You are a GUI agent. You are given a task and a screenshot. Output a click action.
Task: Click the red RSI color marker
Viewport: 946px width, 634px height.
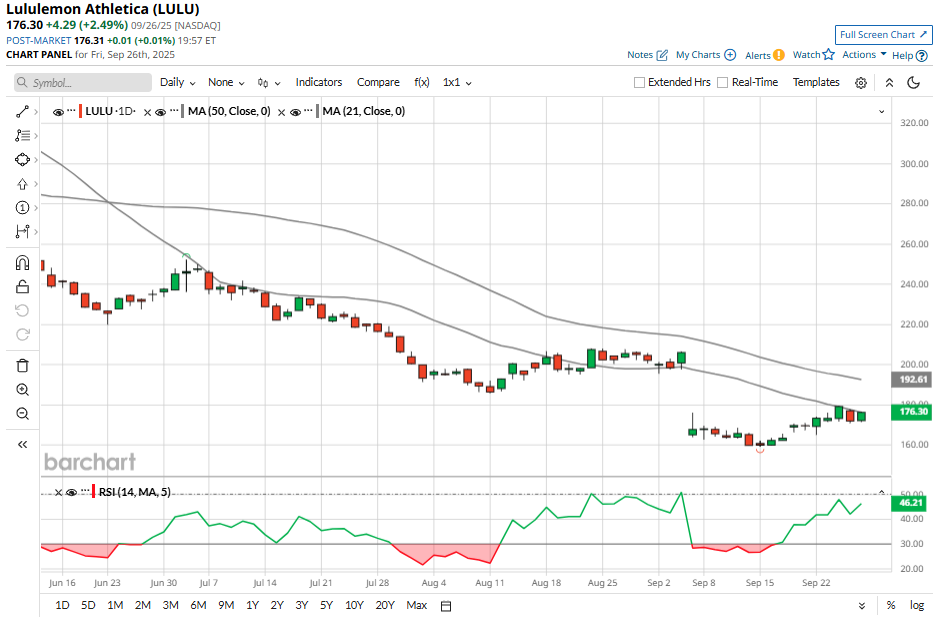click(x=94, y=492)
